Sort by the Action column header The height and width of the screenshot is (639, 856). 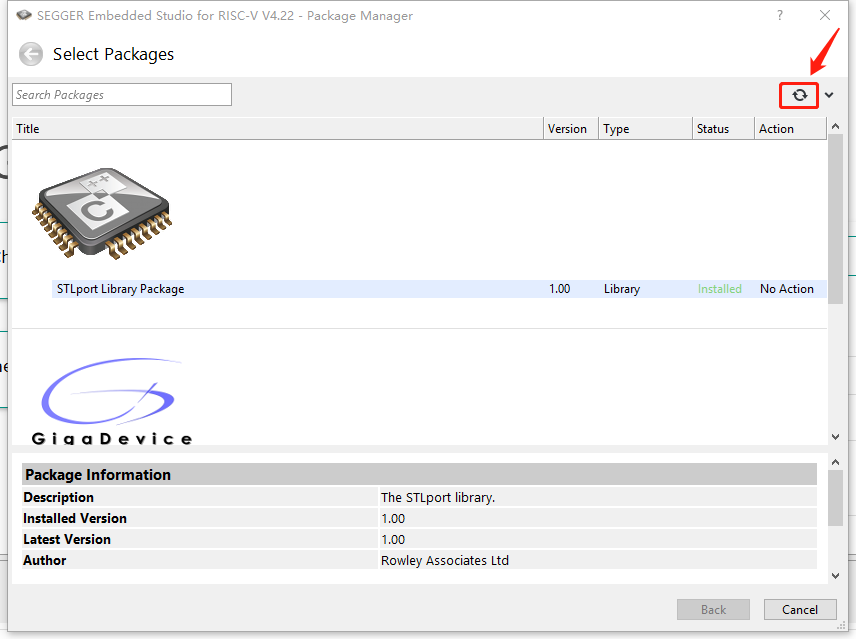click(790, 129)
